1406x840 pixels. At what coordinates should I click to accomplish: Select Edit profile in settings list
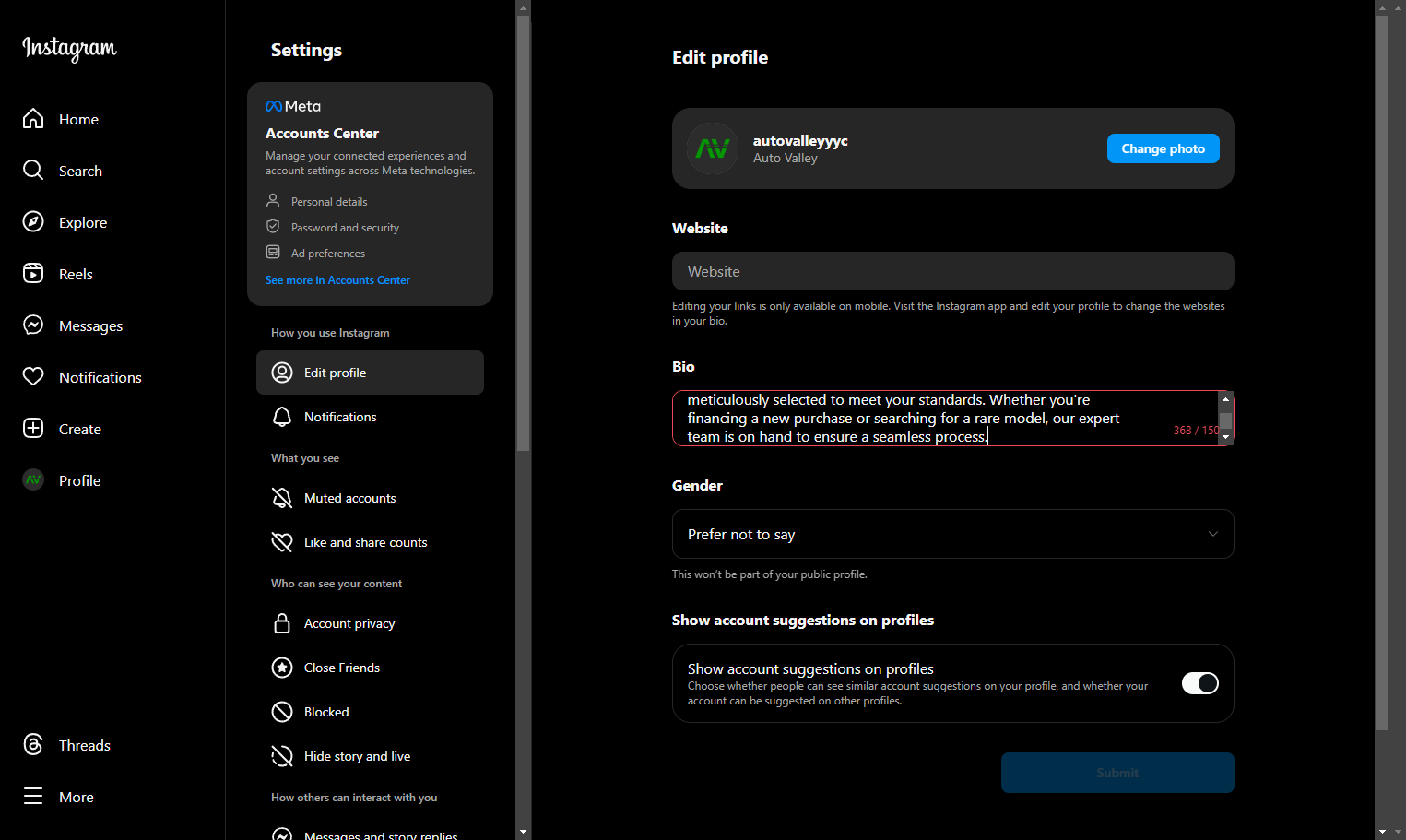(370, 373)
